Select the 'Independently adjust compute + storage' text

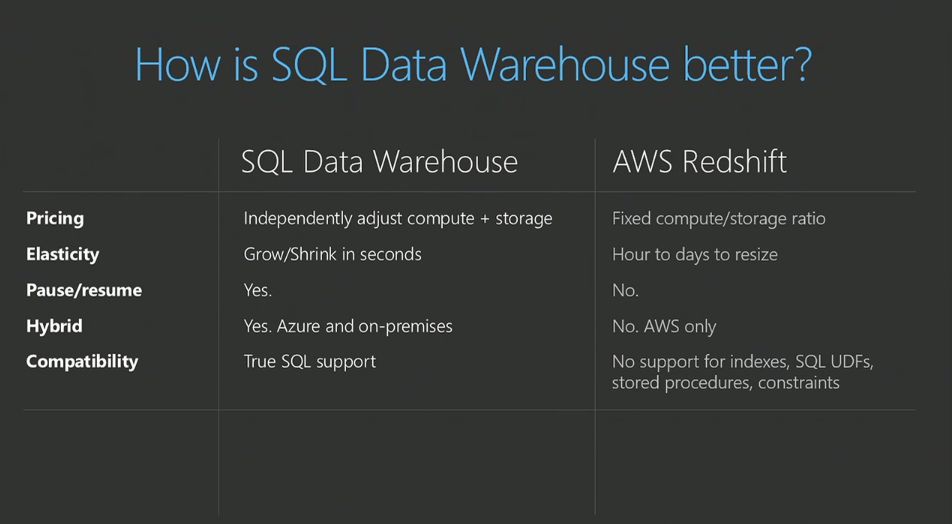pyautogui.click(x=398, y=218)
